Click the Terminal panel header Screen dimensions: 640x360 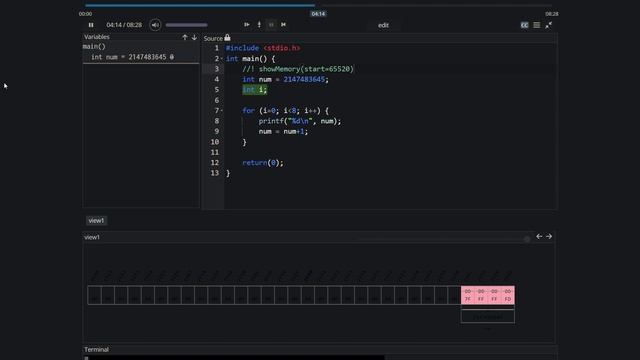[x=96, y=349]
